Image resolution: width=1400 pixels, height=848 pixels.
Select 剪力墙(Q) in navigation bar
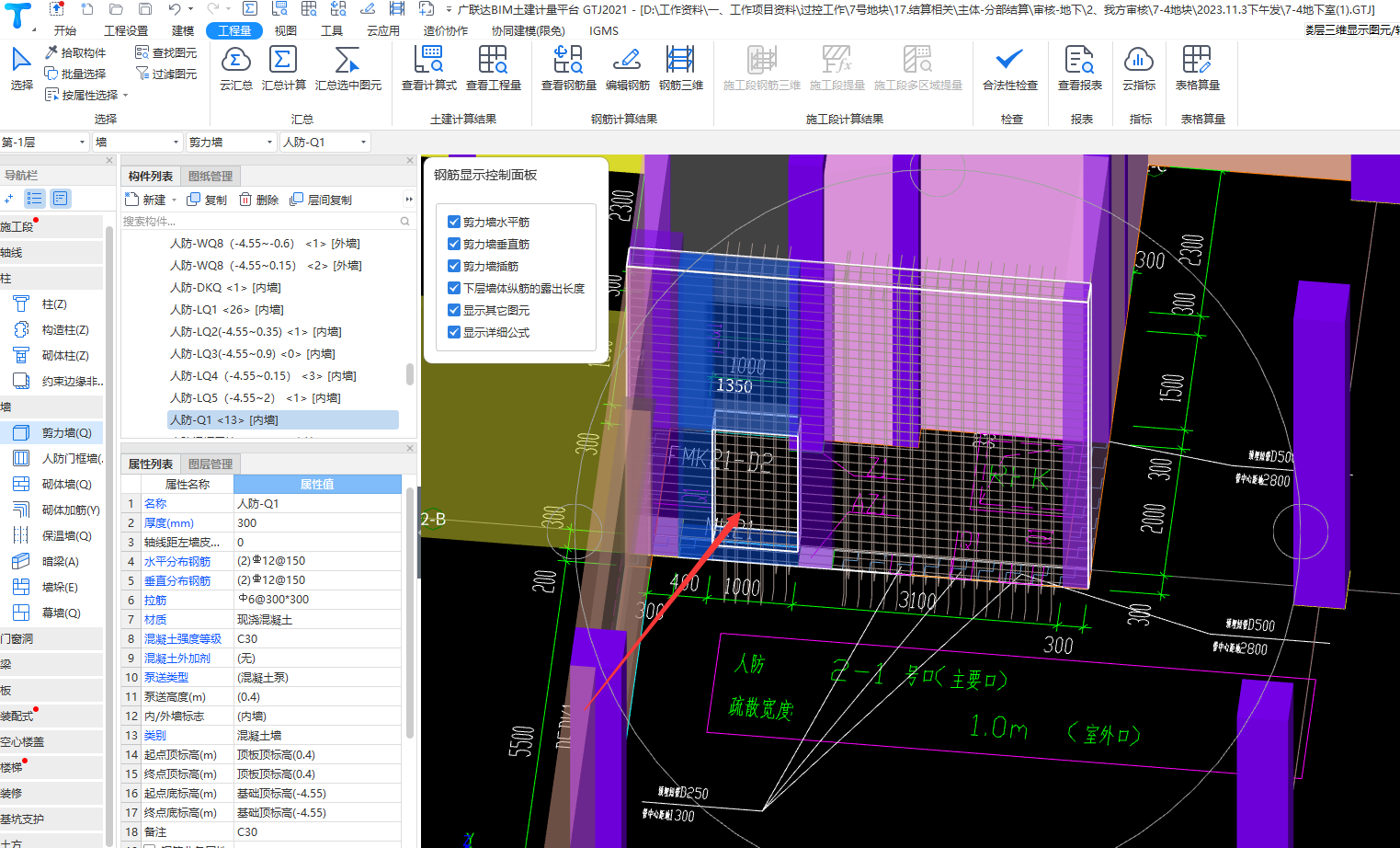click(x=66, y=432)
